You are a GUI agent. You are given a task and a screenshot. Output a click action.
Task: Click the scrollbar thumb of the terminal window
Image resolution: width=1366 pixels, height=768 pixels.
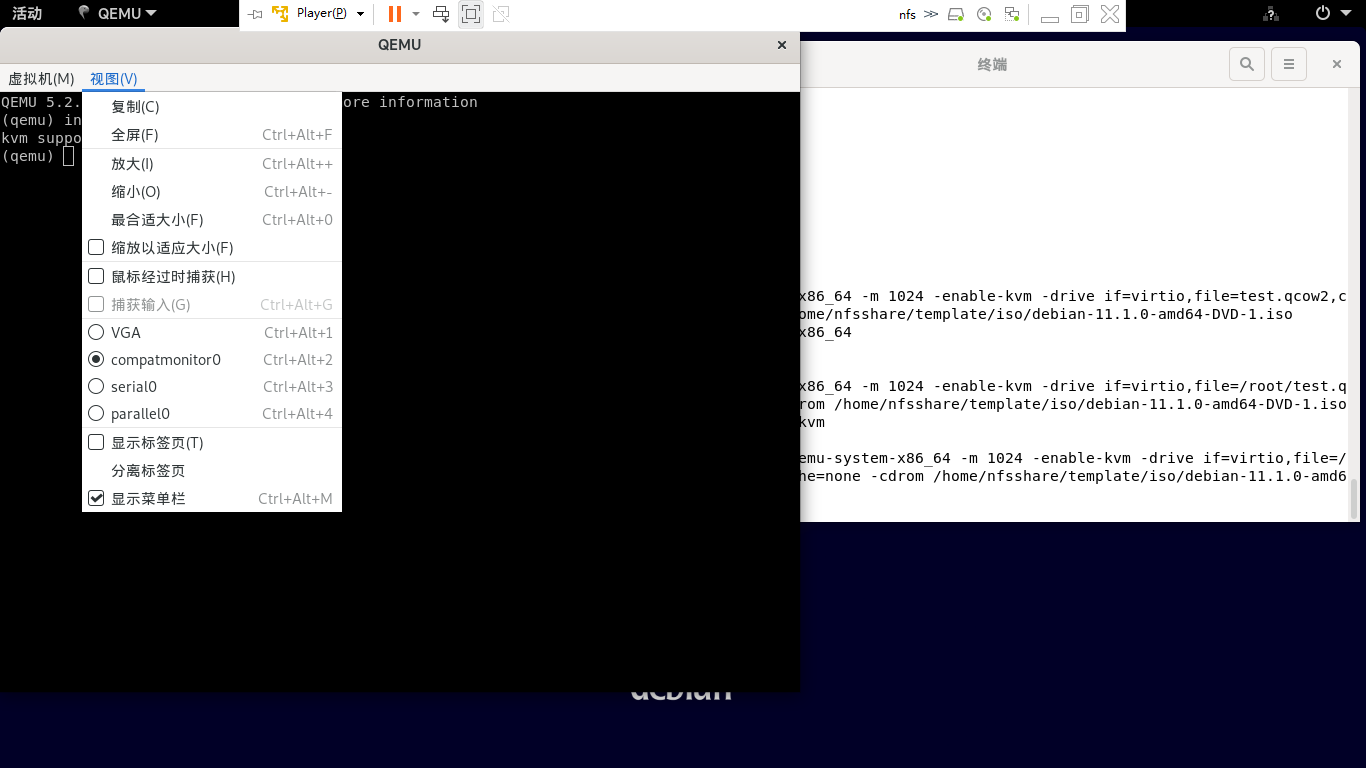[x=1356, y=498]
